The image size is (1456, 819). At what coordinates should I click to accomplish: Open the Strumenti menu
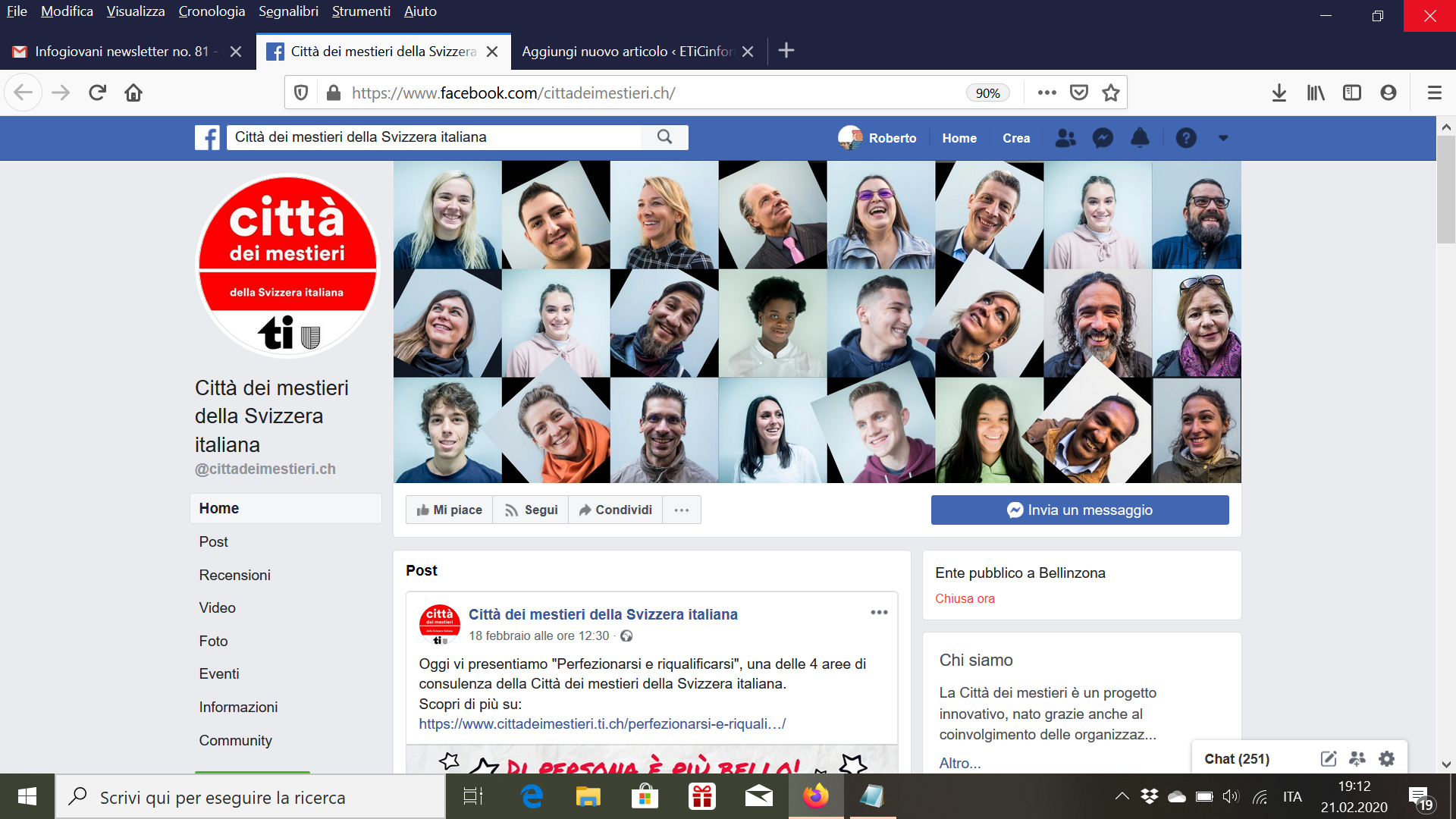point(361,11)
